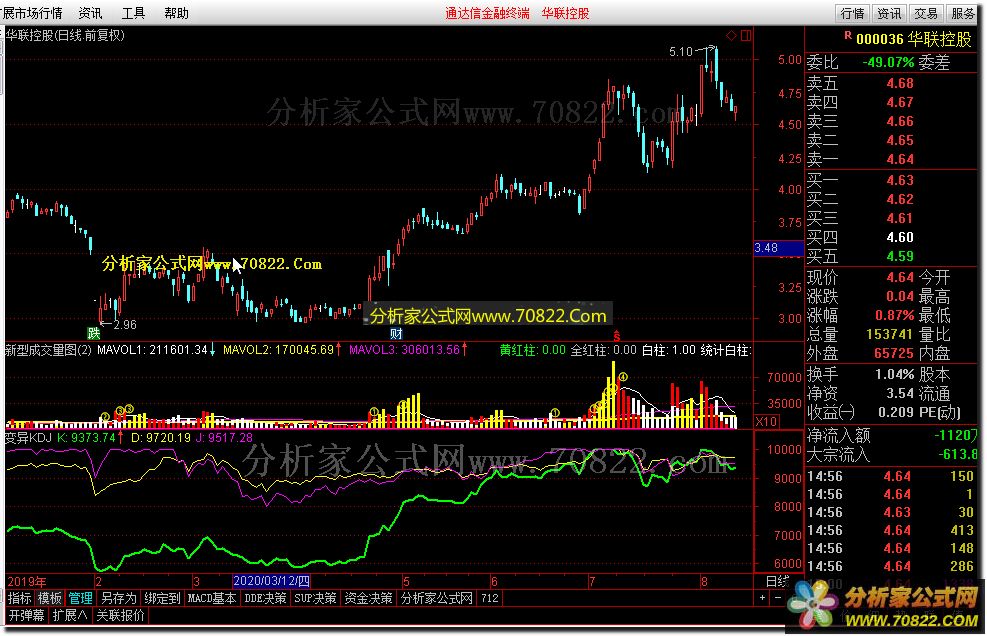Click the 712 template button

point(490,598)
